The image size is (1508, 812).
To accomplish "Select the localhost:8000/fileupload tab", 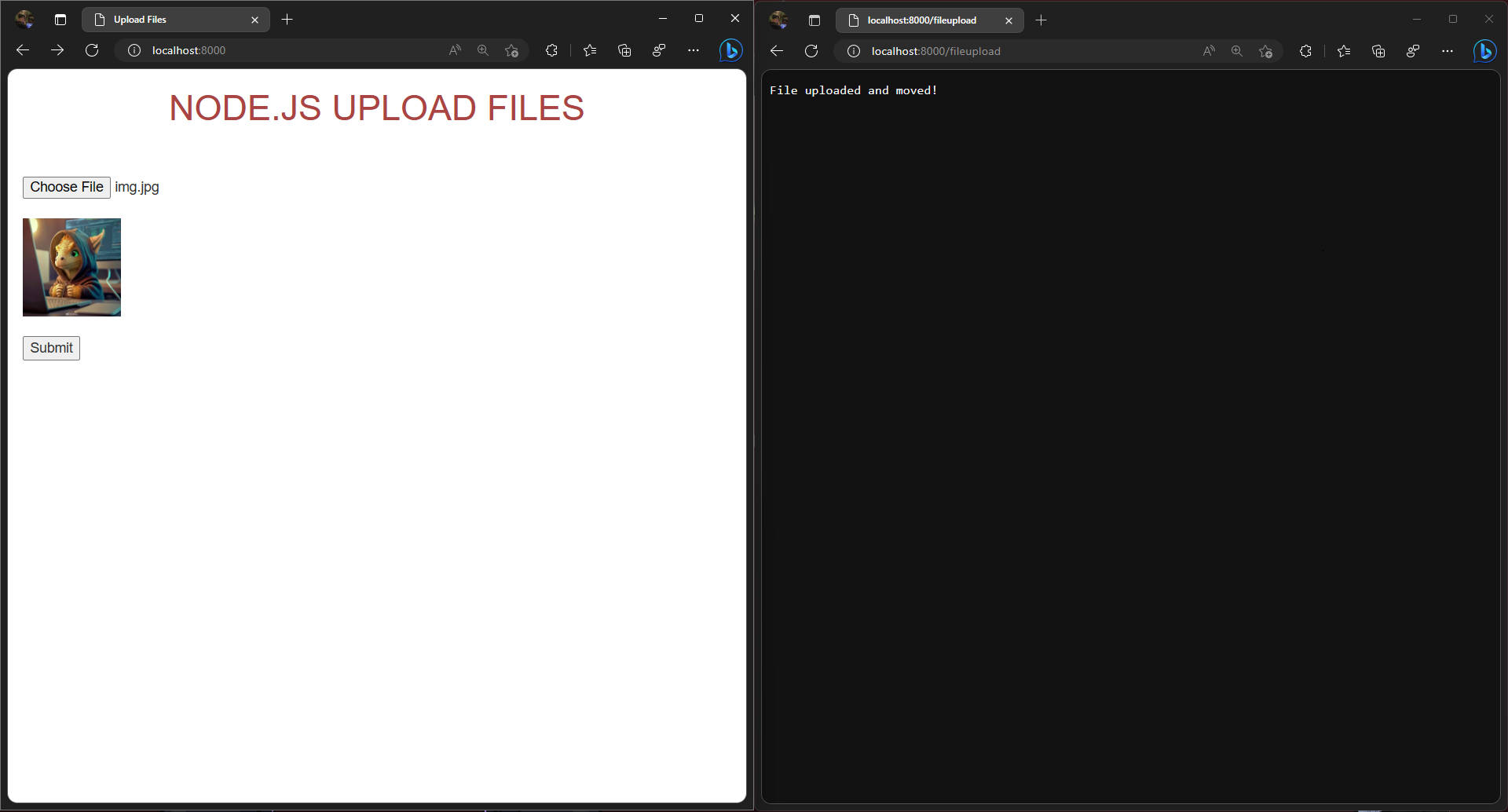I will 919,20.
